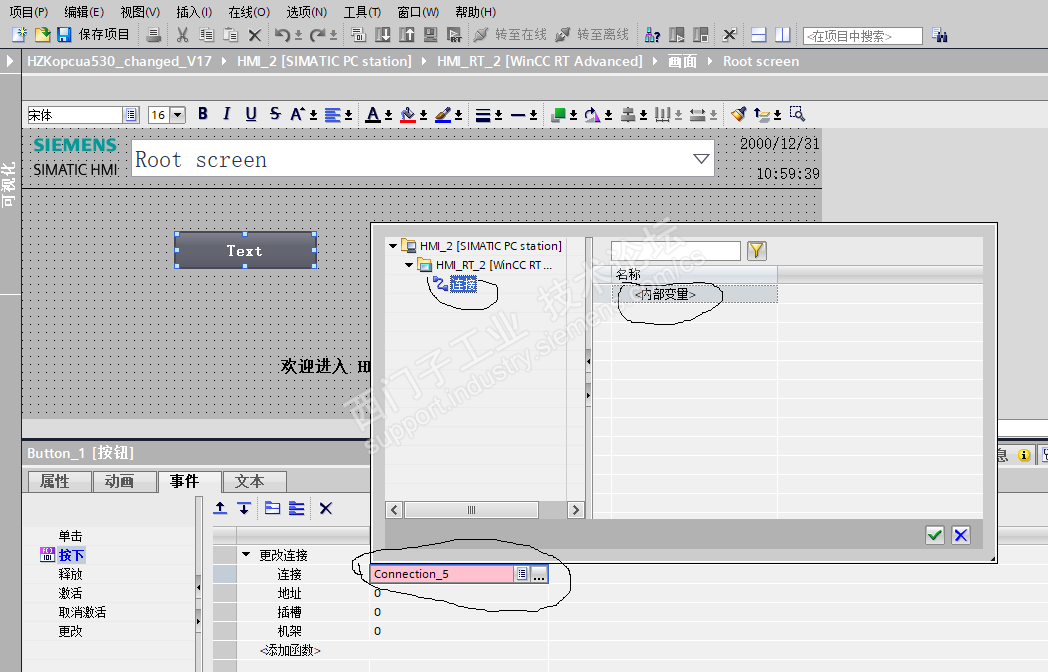Click the zoom selection magnifier icon
Screen dimensions: 1048x672
tap(797, 114)
